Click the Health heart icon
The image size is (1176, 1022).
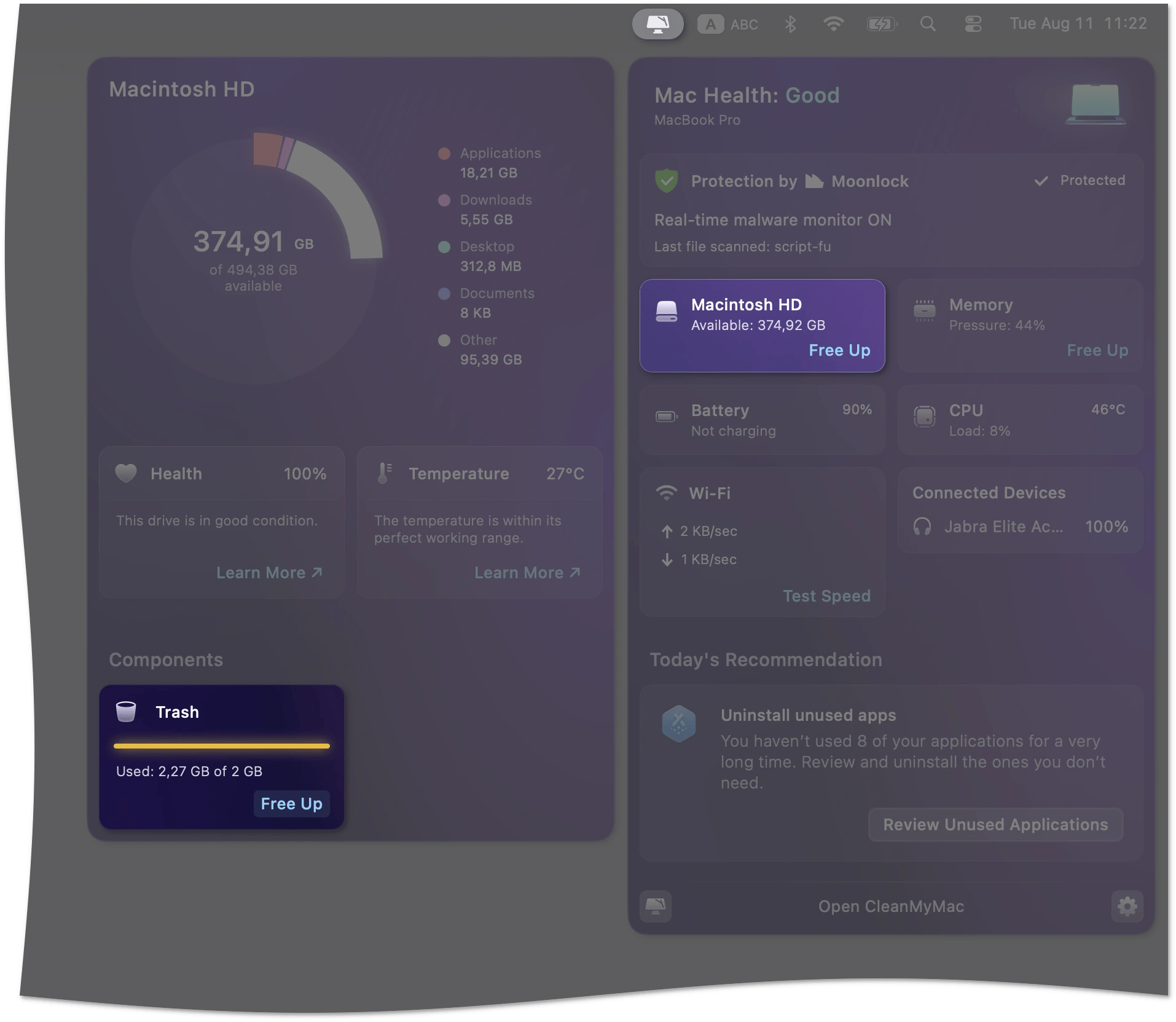pos(126,473)
